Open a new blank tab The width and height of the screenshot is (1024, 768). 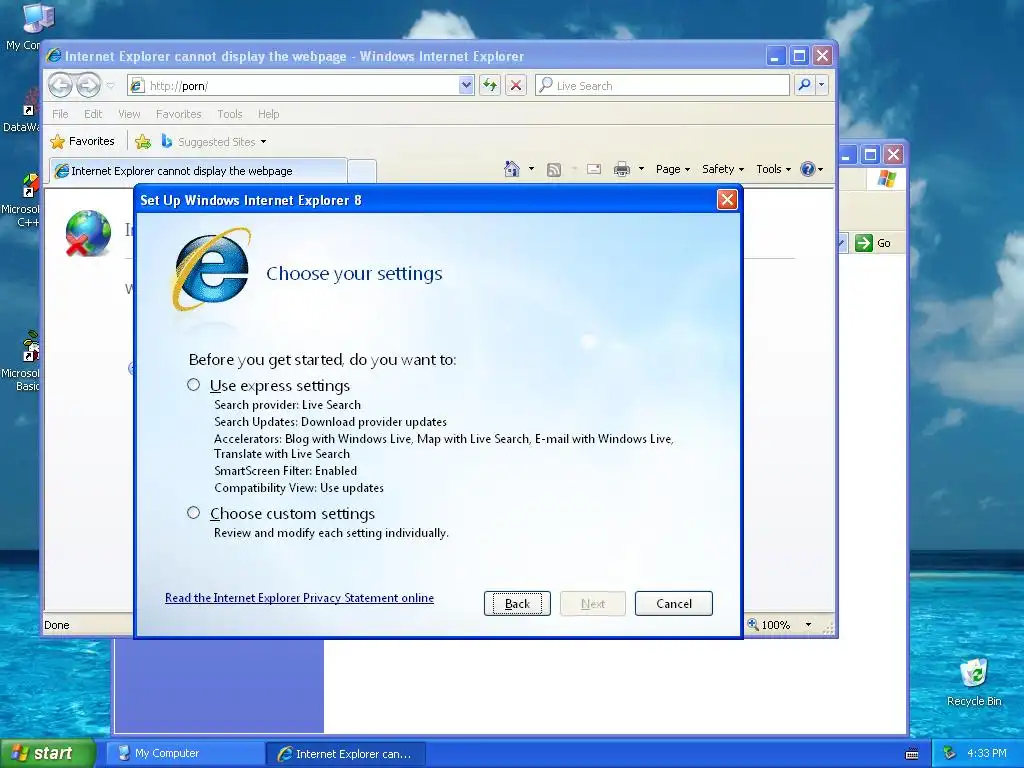tap(362, 171)
